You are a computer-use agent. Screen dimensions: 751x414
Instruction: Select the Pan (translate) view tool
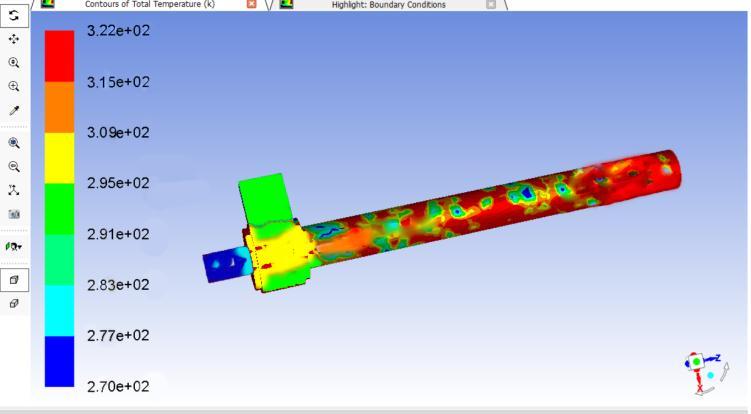[x=14, y=39]
